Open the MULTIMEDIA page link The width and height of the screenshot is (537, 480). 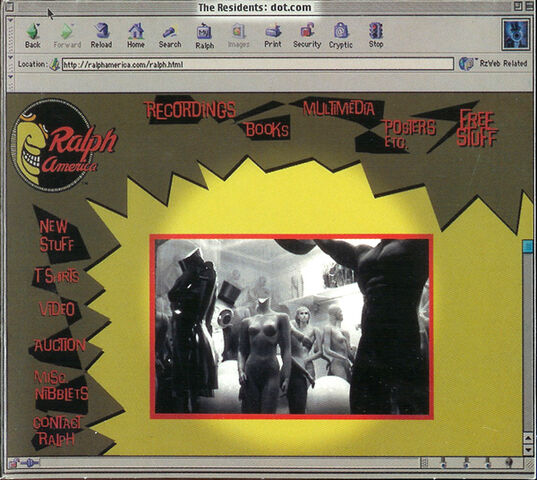point(338,108)
